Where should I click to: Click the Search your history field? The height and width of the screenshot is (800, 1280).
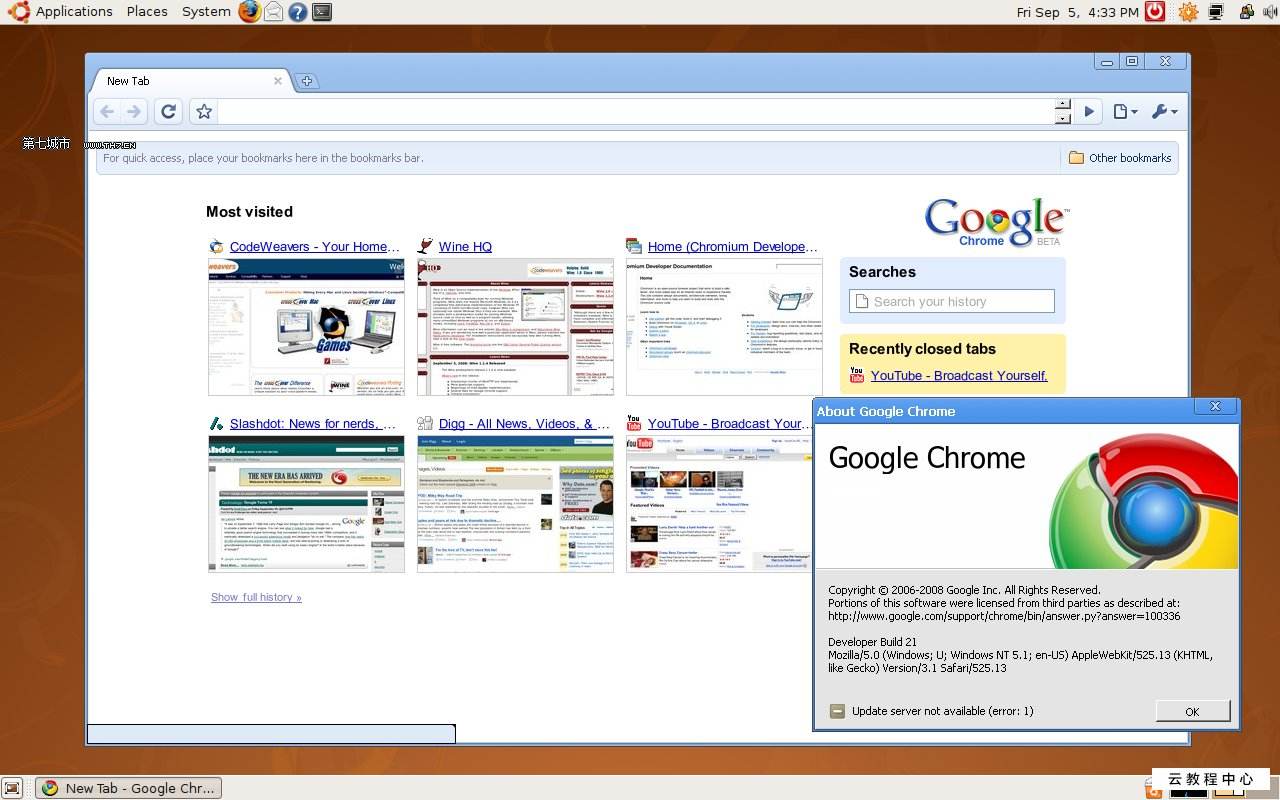(x=952, y=301)
